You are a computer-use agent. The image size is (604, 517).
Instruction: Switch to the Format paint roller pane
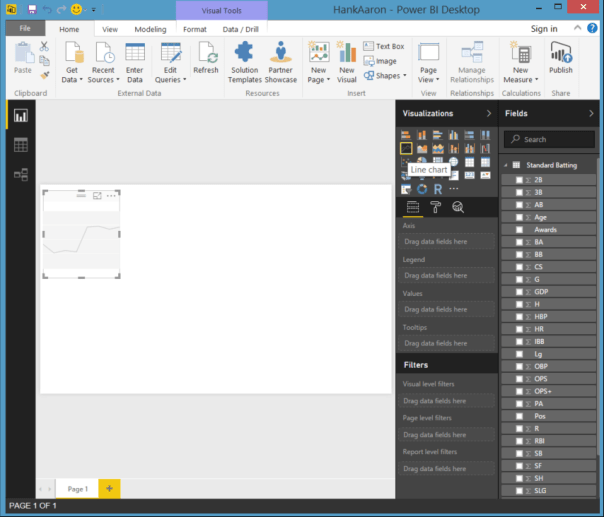coord(436,207)
